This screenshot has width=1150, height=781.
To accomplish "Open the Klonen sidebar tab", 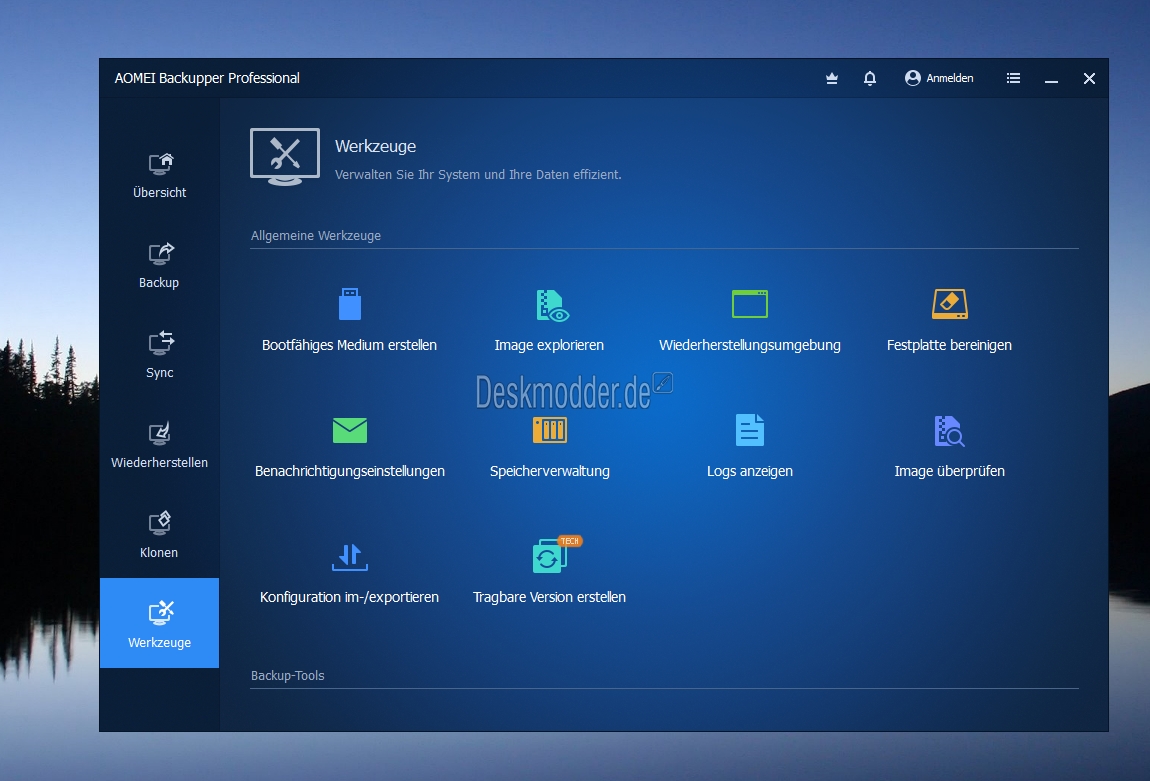I will [x=159, y=536].
